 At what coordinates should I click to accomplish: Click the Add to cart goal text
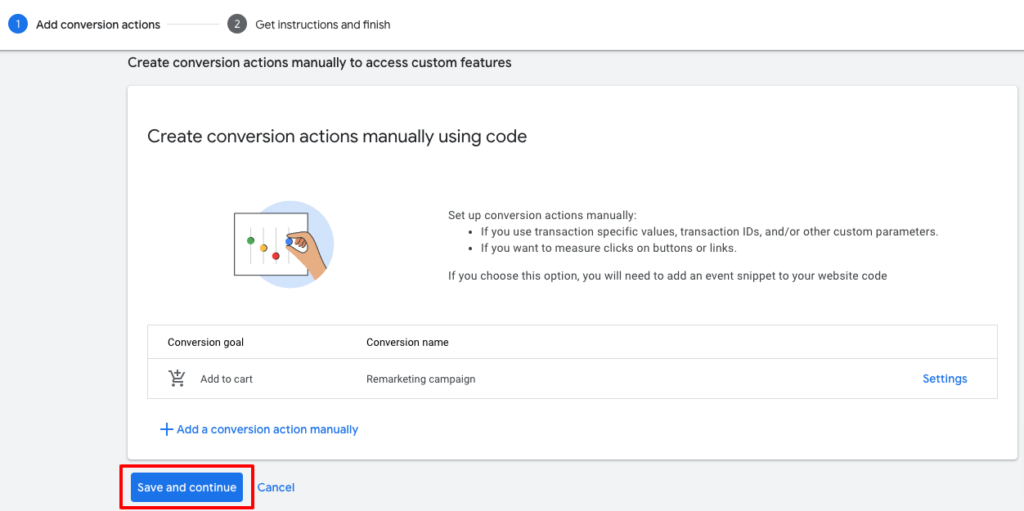point(227,379)
